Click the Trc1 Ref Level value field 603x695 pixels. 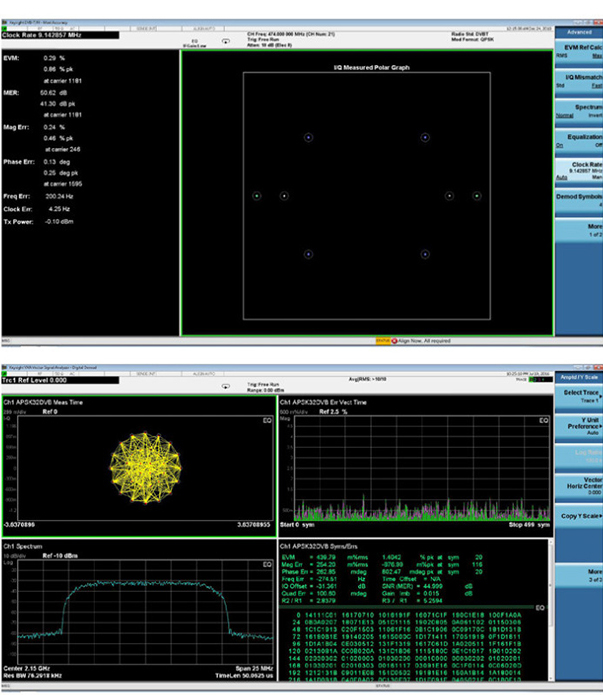[60, 380]
